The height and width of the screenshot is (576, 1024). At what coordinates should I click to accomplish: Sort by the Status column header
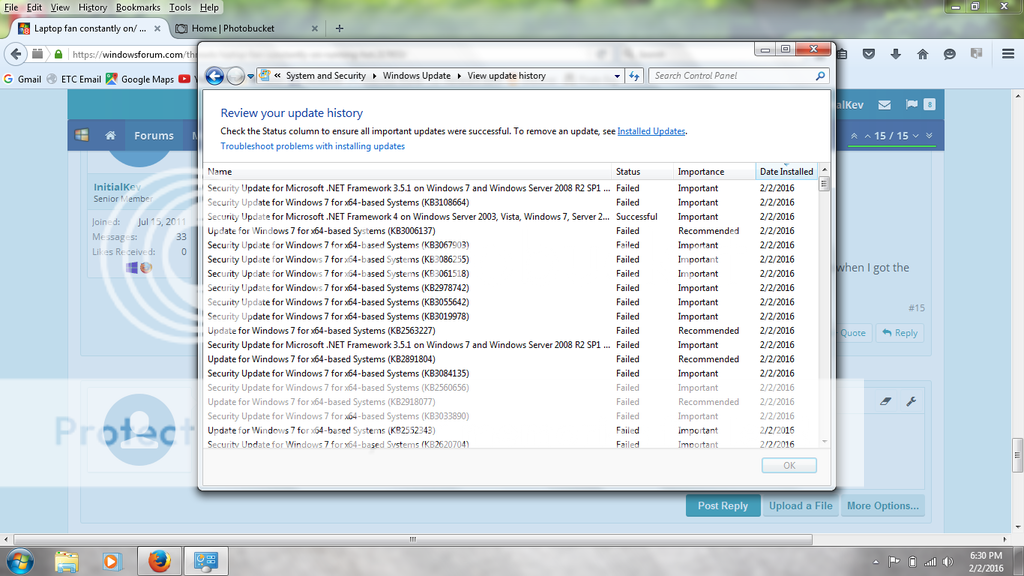coord(643,172)
